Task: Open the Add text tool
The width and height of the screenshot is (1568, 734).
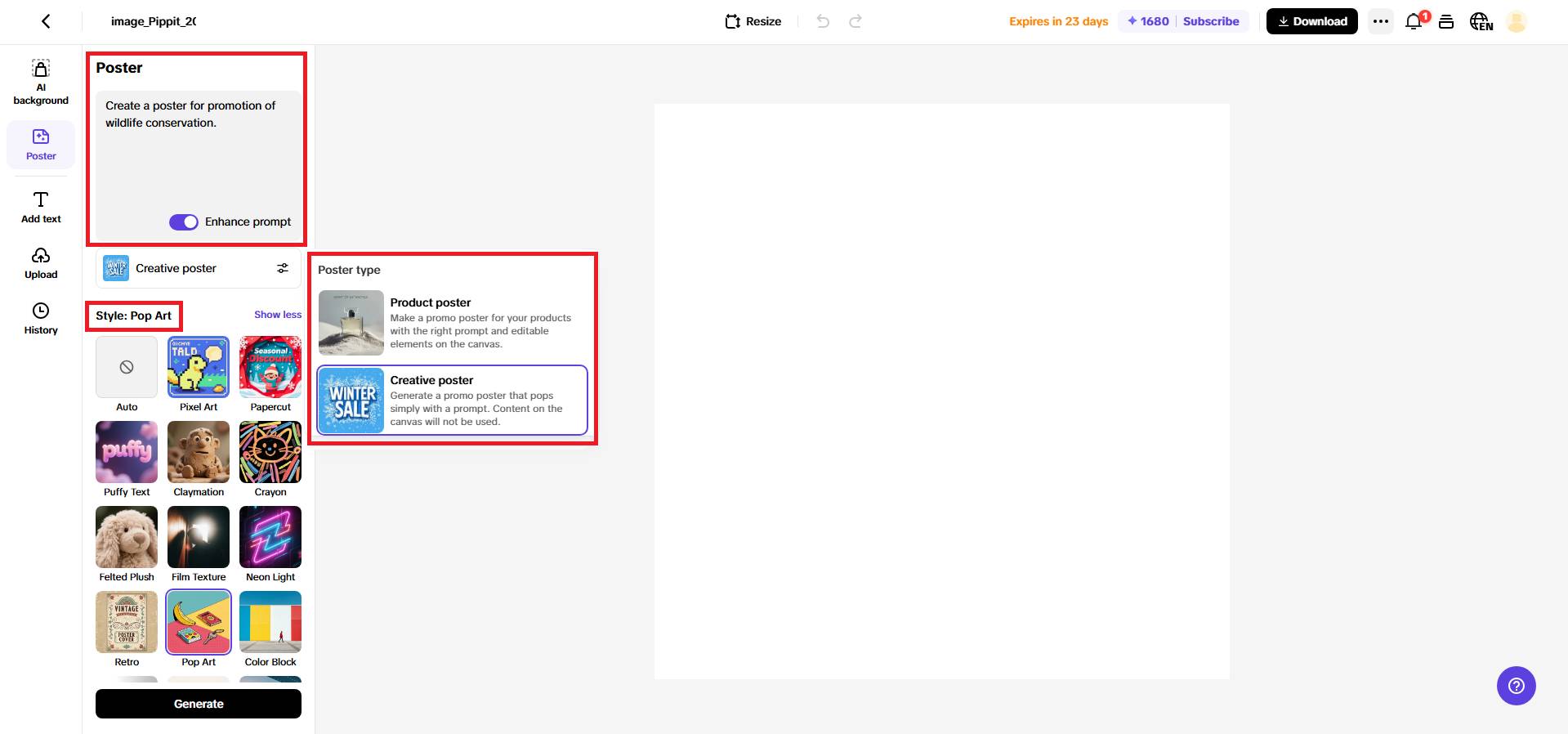Action: 41,207
